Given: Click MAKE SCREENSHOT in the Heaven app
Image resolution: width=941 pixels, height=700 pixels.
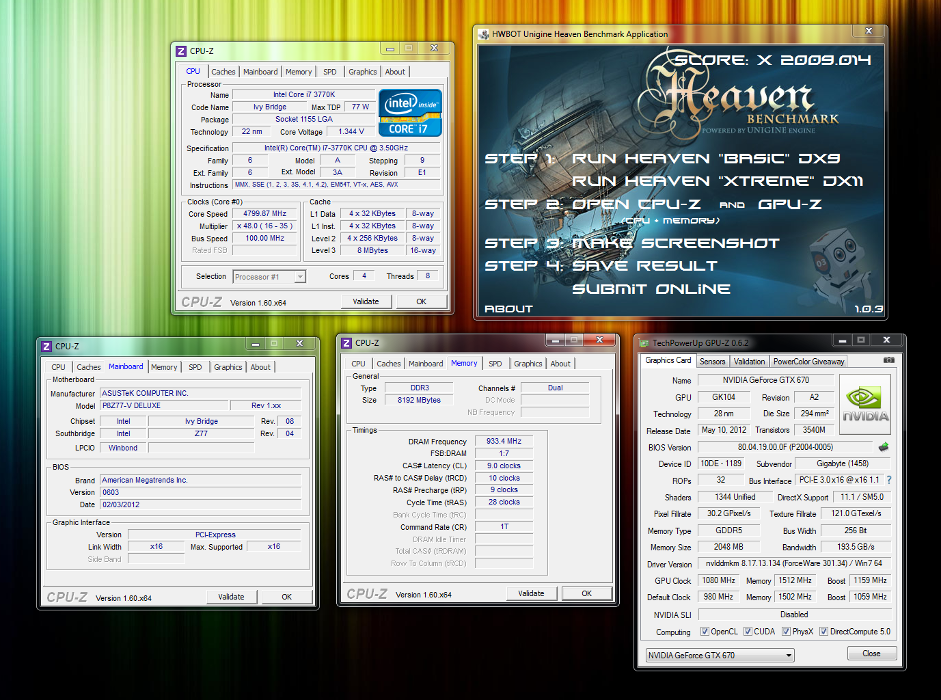Looking at the screenshot, I should coord(675,243).
